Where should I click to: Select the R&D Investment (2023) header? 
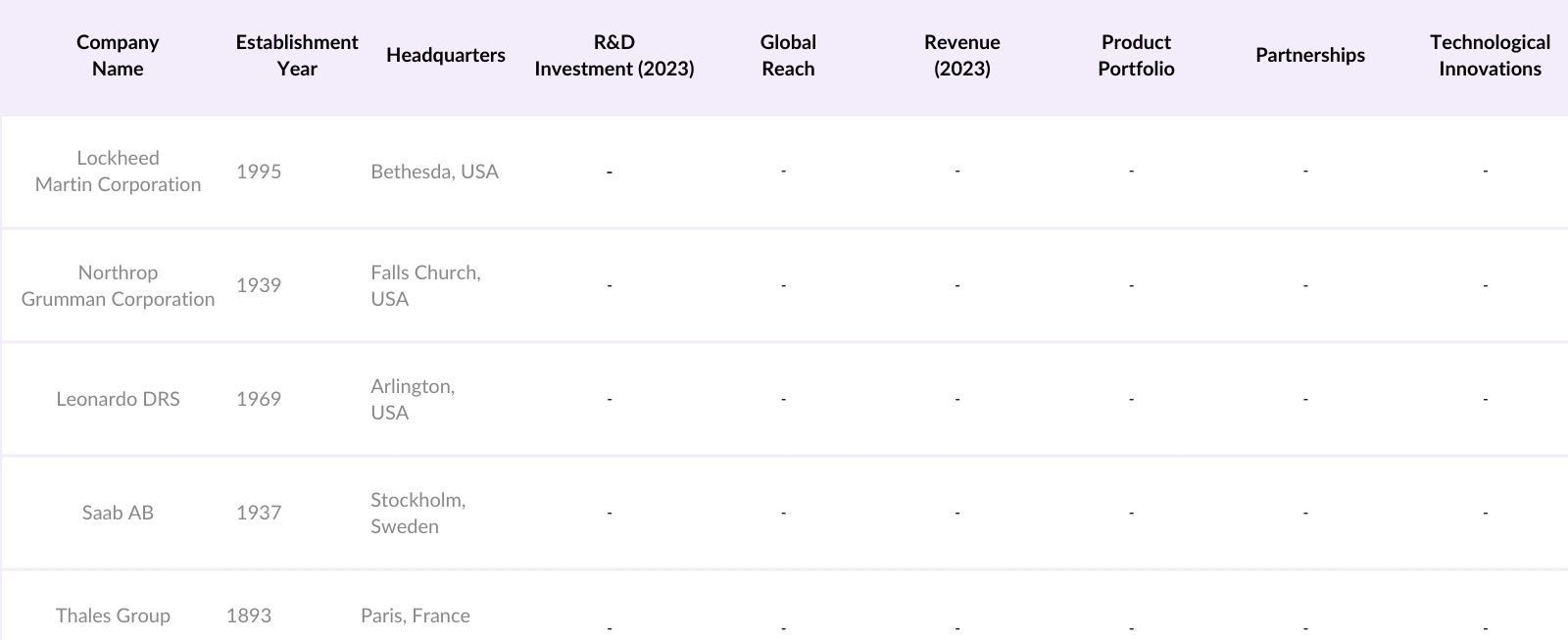[613, 56]
